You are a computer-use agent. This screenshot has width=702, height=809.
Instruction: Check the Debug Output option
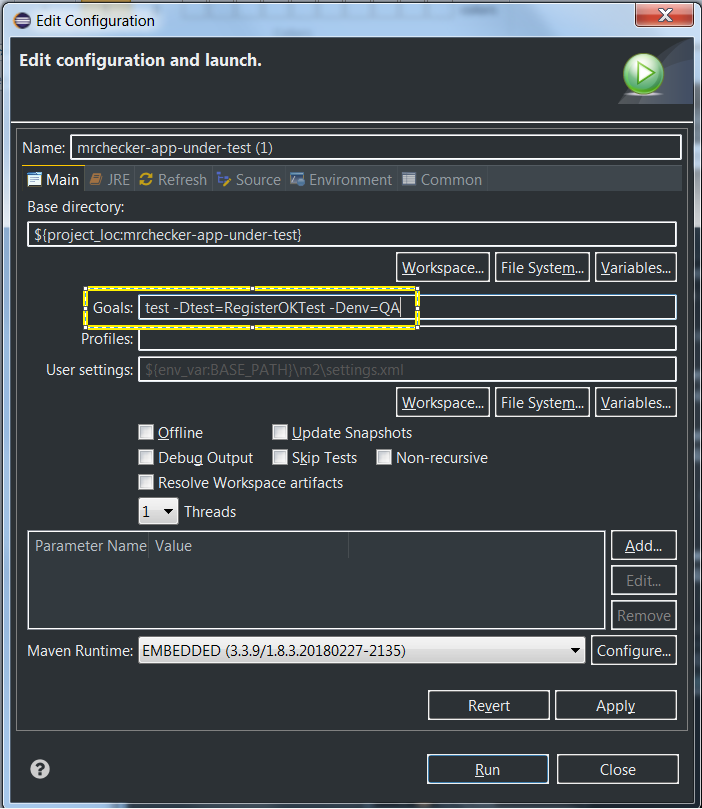(146, 458)
